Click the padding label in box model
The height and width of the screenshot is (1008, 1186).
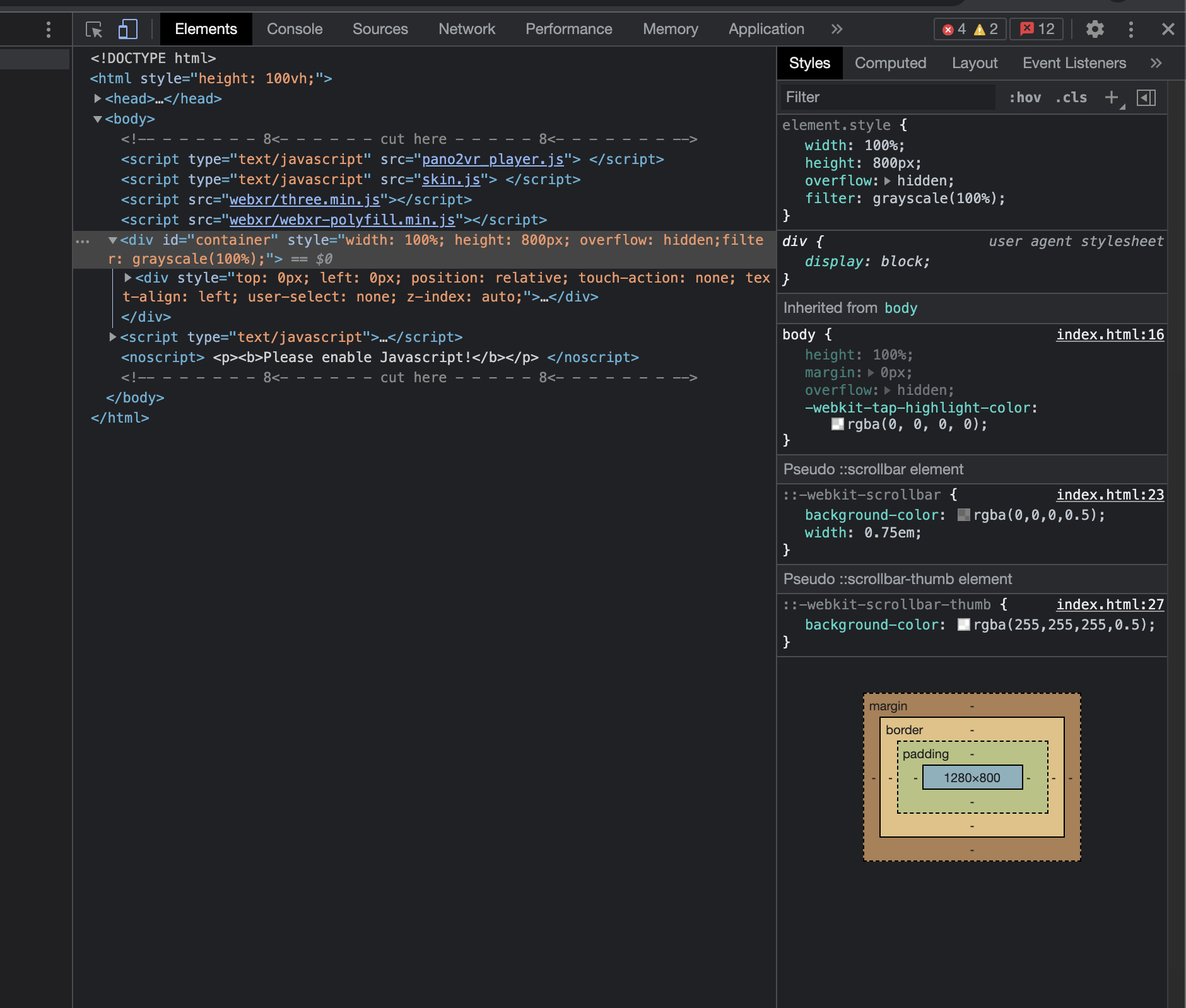coord(925,754)
